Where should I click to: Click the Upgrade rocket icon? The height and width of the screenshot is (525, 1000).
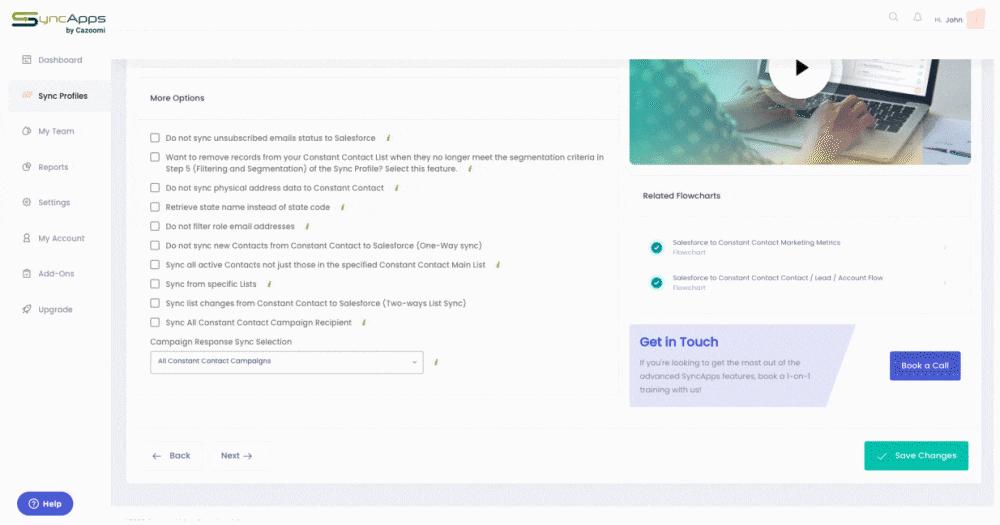[27, 309]
